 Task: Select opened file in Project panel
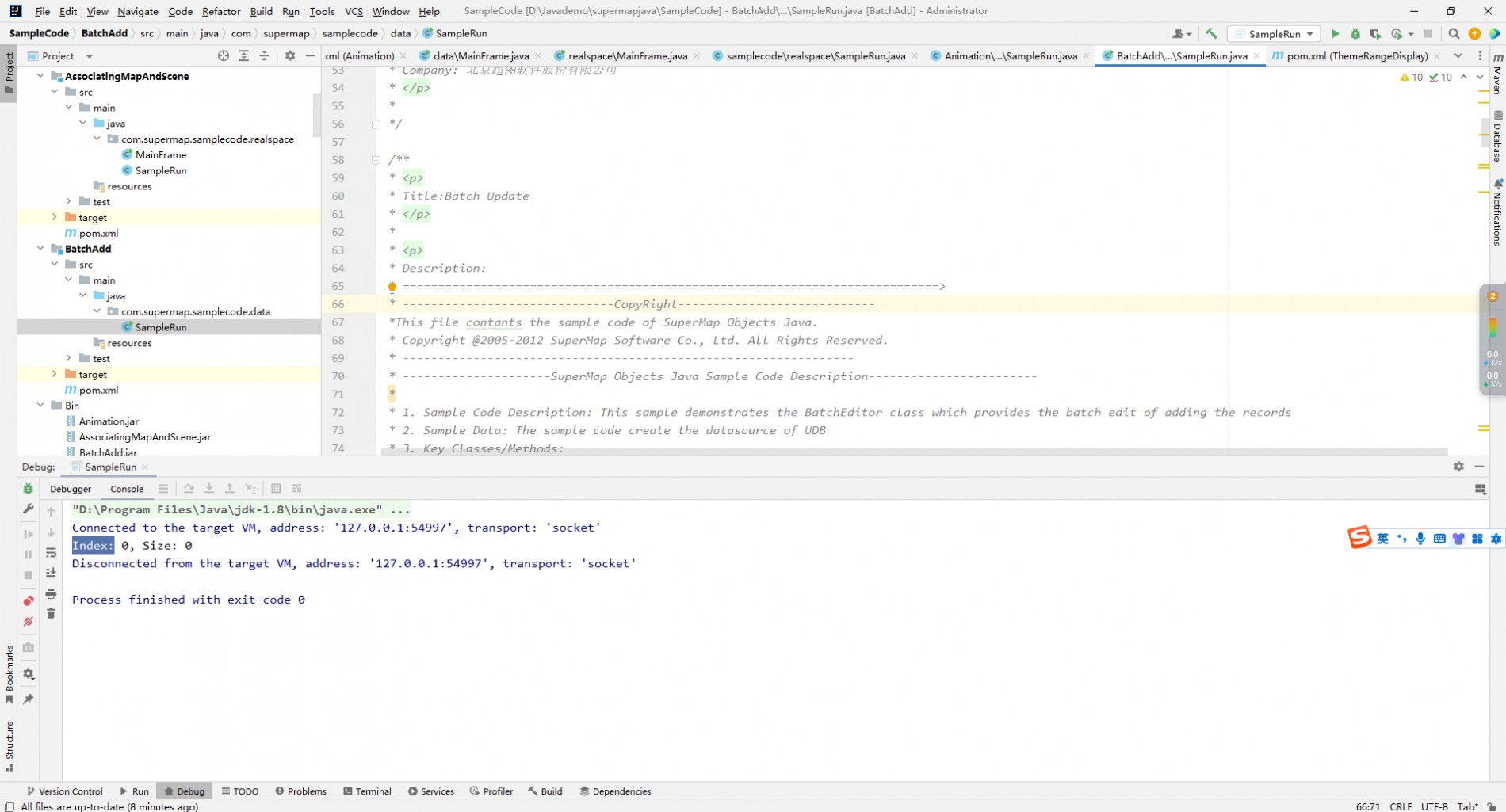tap(224, 56)
